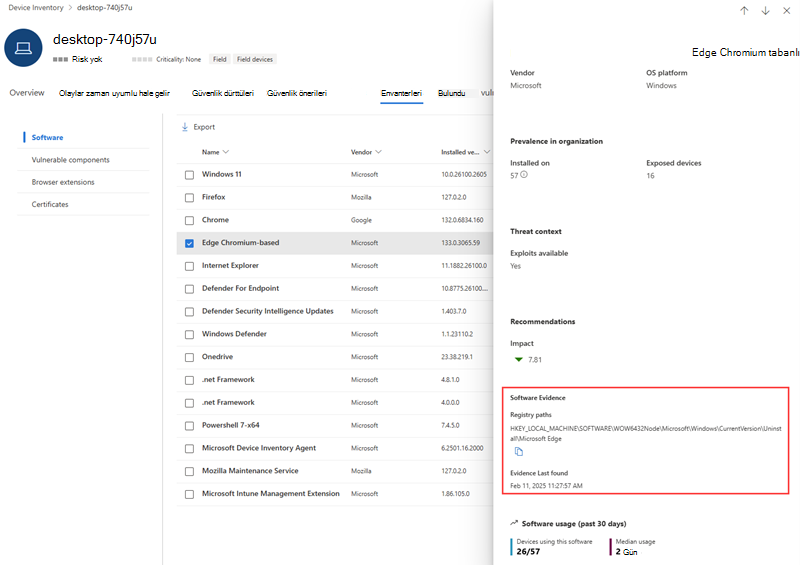This screenshot has width=800, height=565.
Task: Click the Edge version 133.0.3065.59 cell
Action: coord(460,243)
